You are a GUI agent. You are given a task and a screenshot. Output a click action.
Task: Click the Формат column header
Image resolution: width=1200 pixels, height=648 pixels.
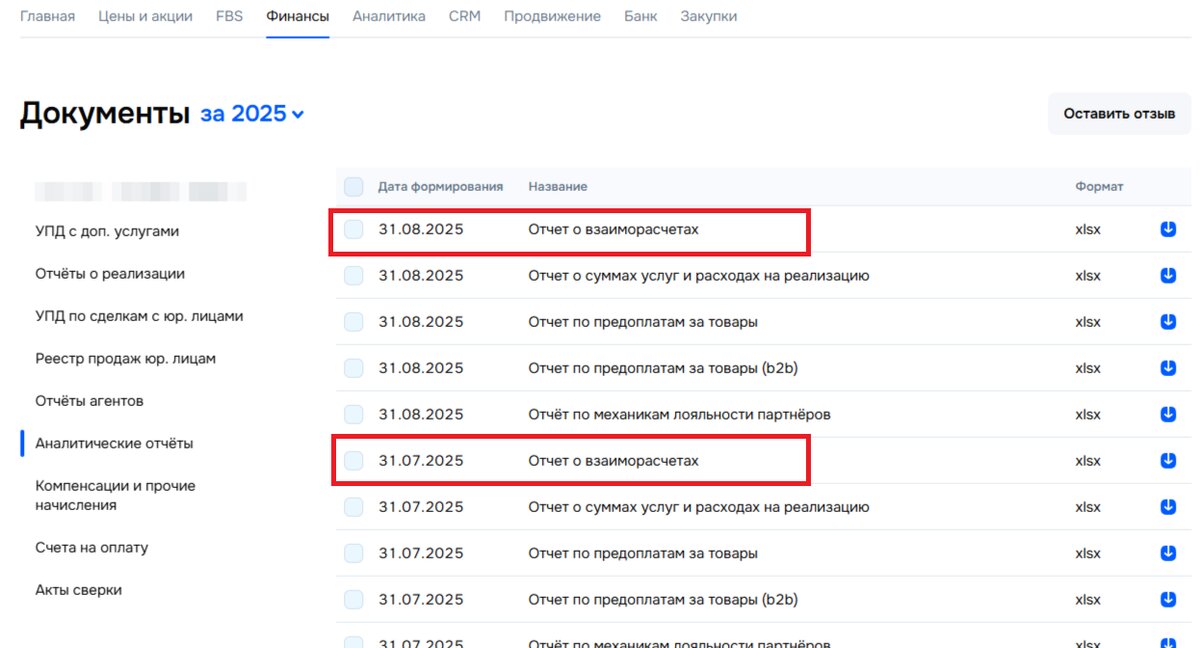click(1099, 187)
